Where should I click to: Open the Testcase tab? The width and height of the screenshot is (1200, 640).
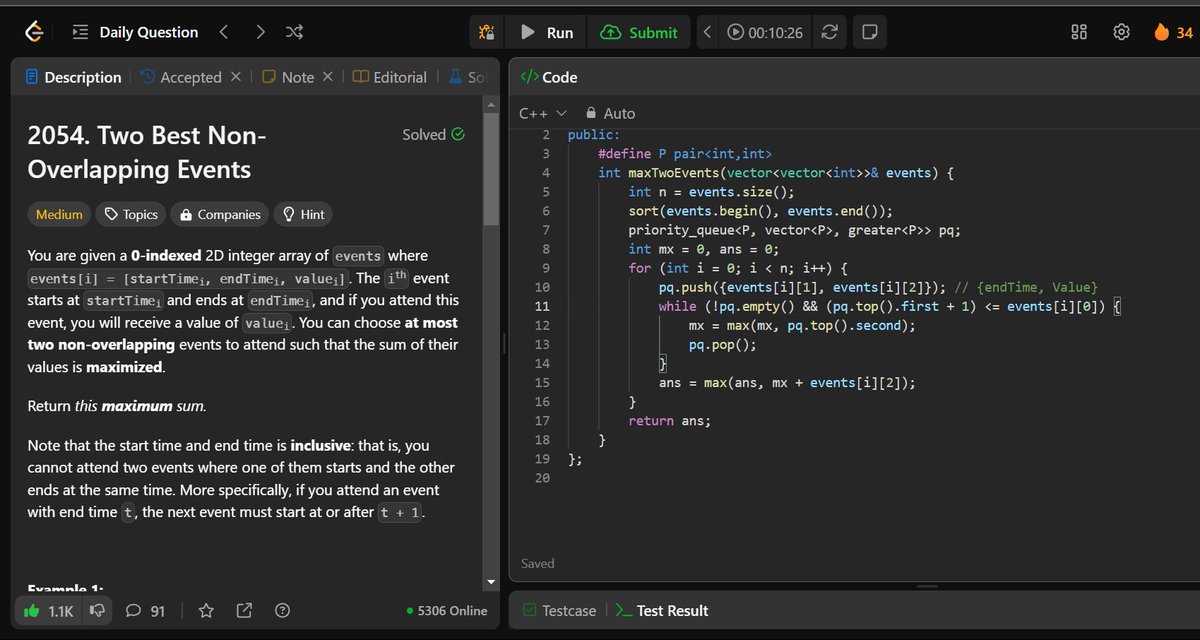(560, 611)
